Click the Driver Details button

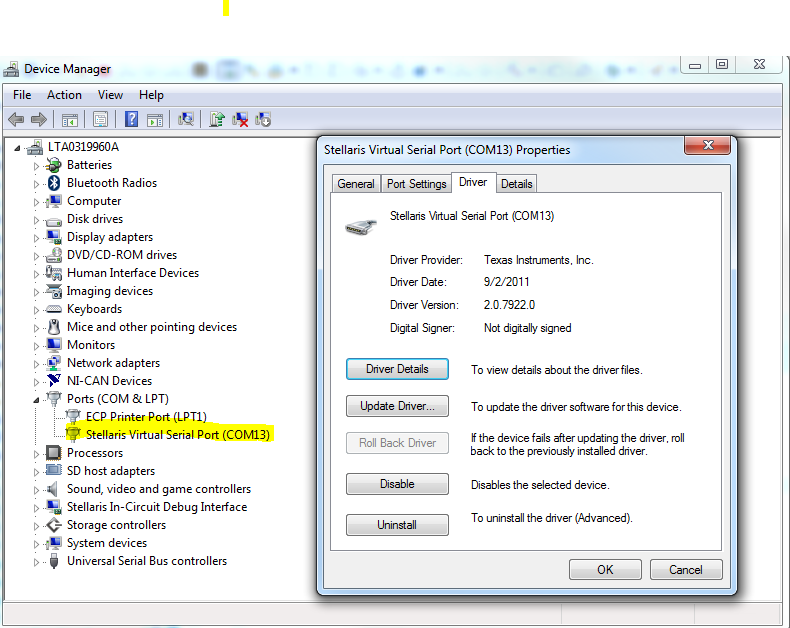click(x=397, y=369)
